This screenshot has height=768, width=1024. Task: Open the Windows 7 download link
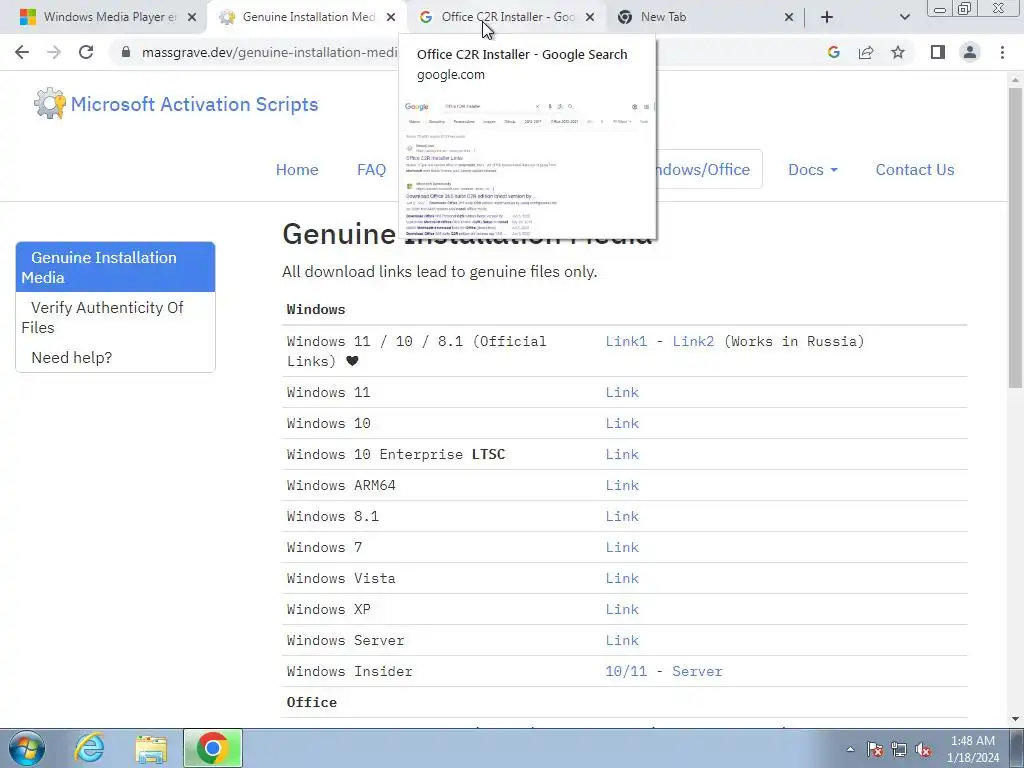coord(622,547)
